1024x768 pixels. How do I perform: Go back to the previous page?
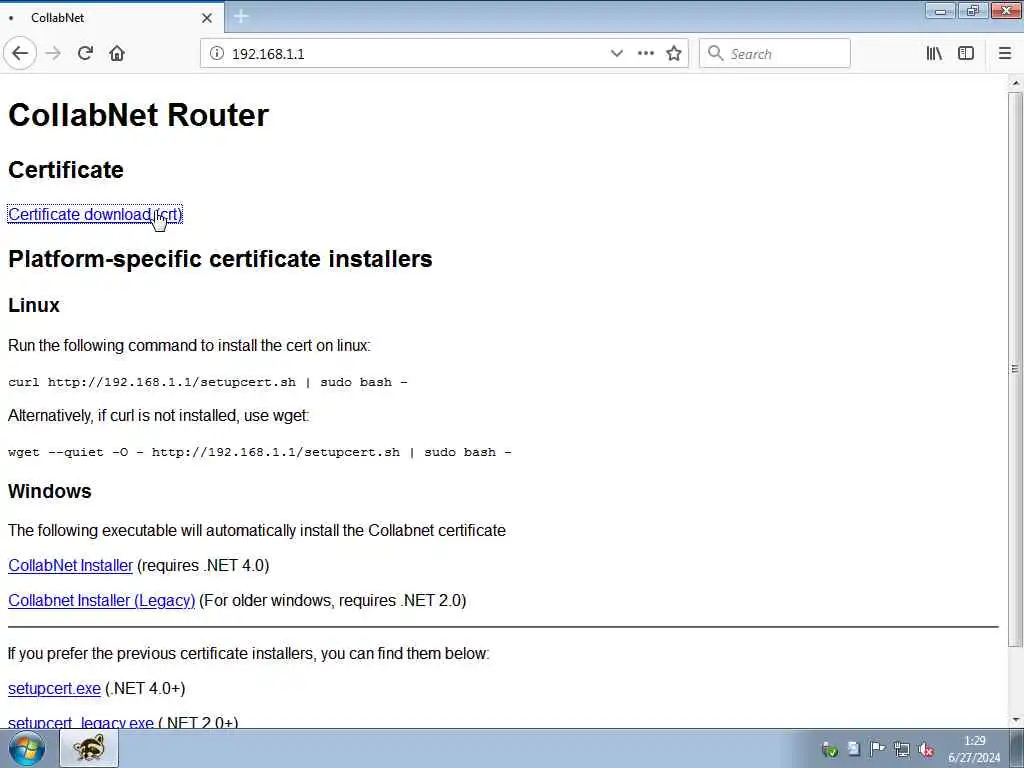tap(20, 54)
